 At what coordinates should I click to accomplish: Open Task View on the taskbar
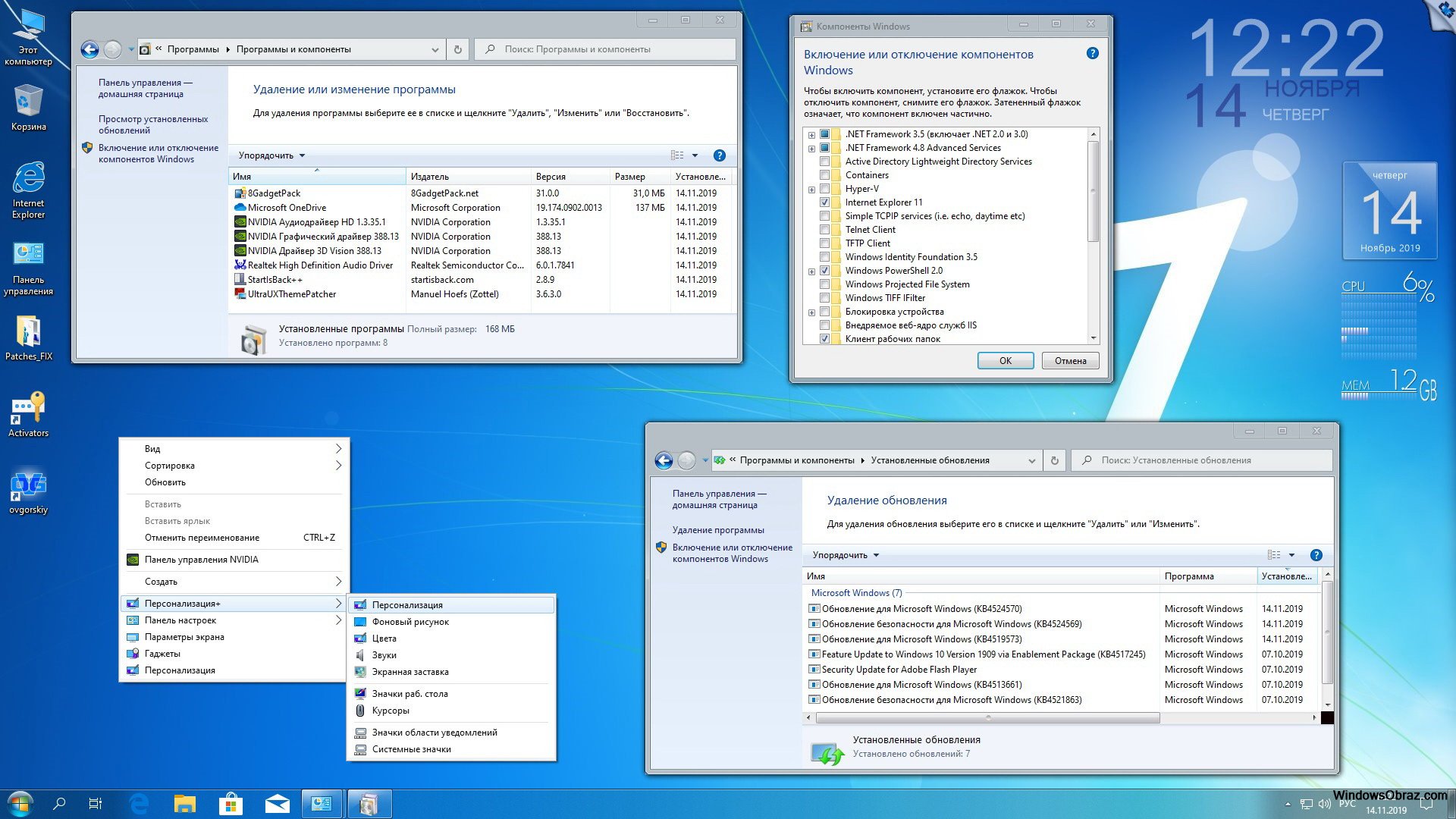tap(96, 804)
